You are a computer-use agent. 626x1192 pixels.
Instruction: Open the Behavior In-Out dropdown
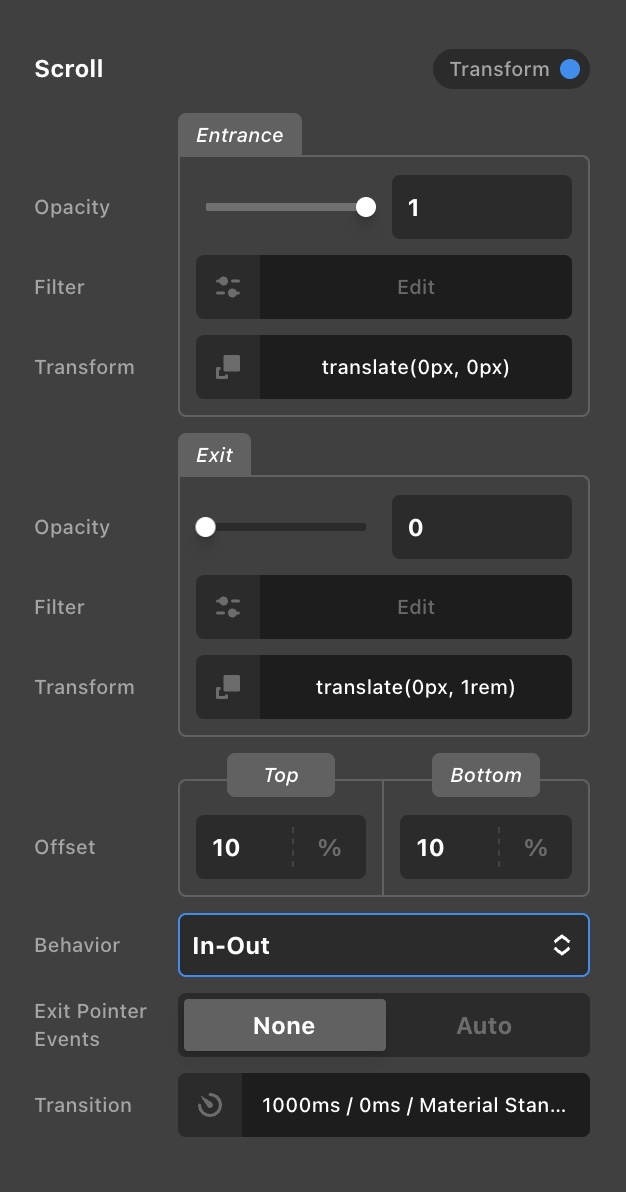[x=384, y=945]
